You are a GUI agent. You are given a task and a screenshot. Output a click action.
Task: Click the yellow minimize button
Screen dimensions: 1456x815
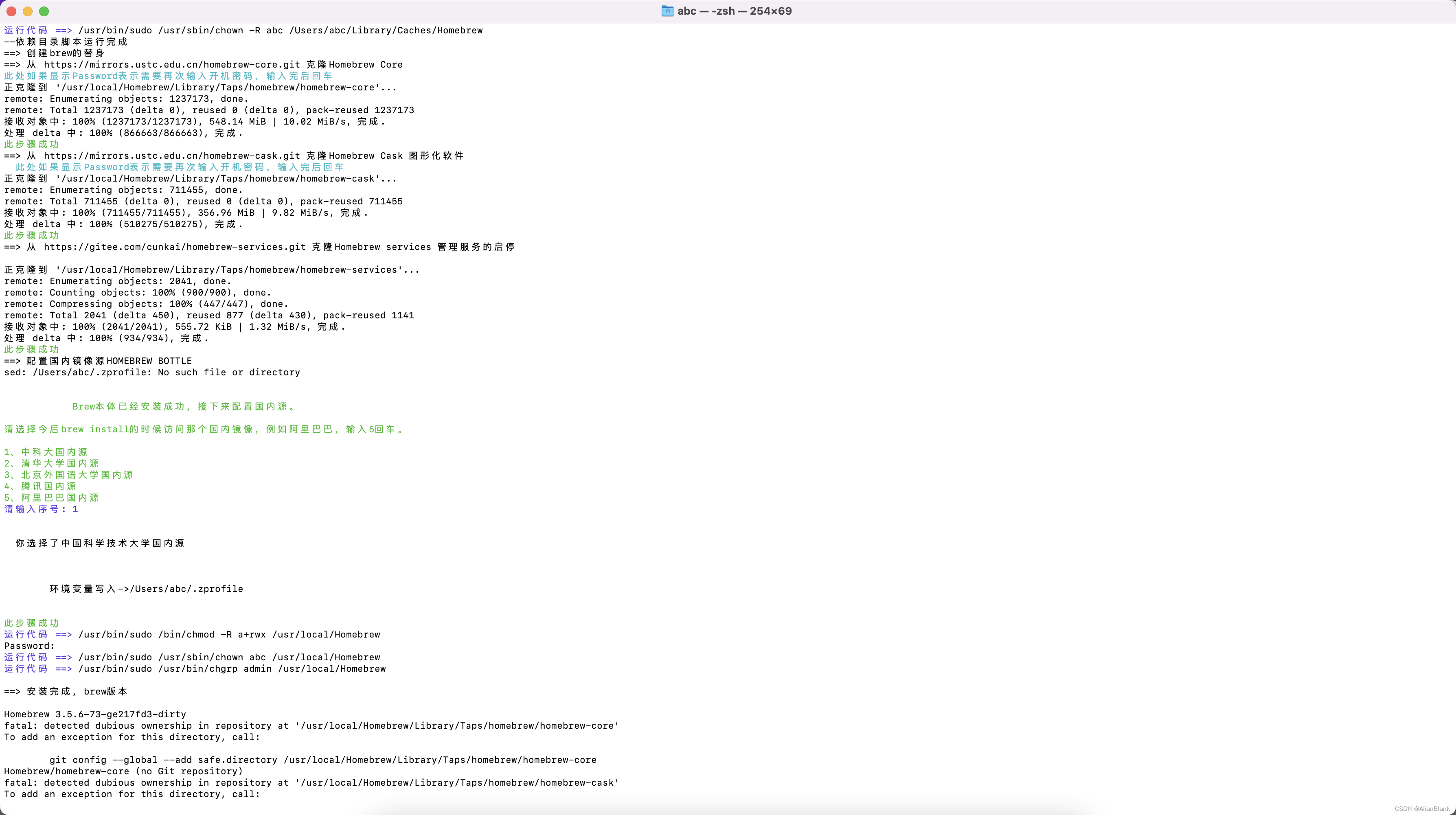[27, 11]
